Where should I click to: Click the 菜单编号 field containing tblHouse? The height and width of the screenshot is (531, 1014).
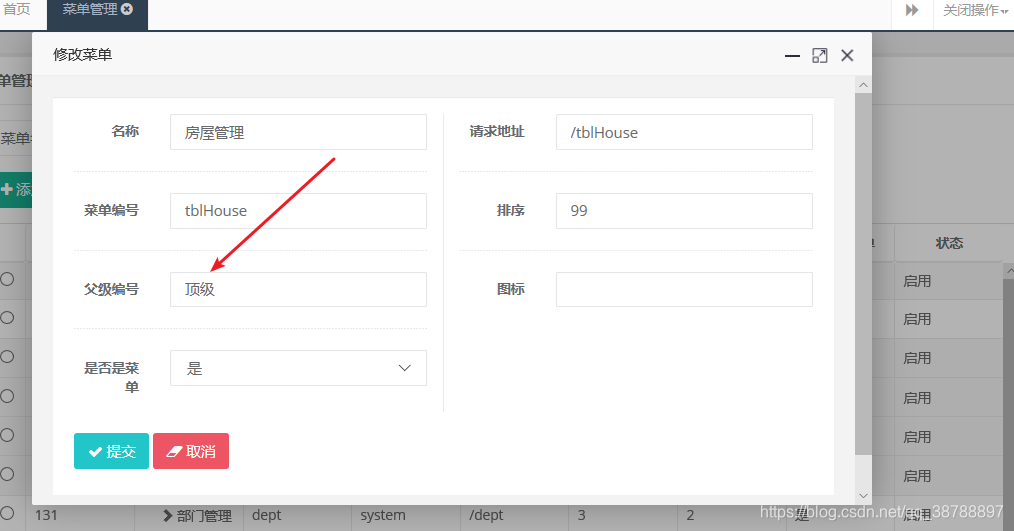coord(298,211)
